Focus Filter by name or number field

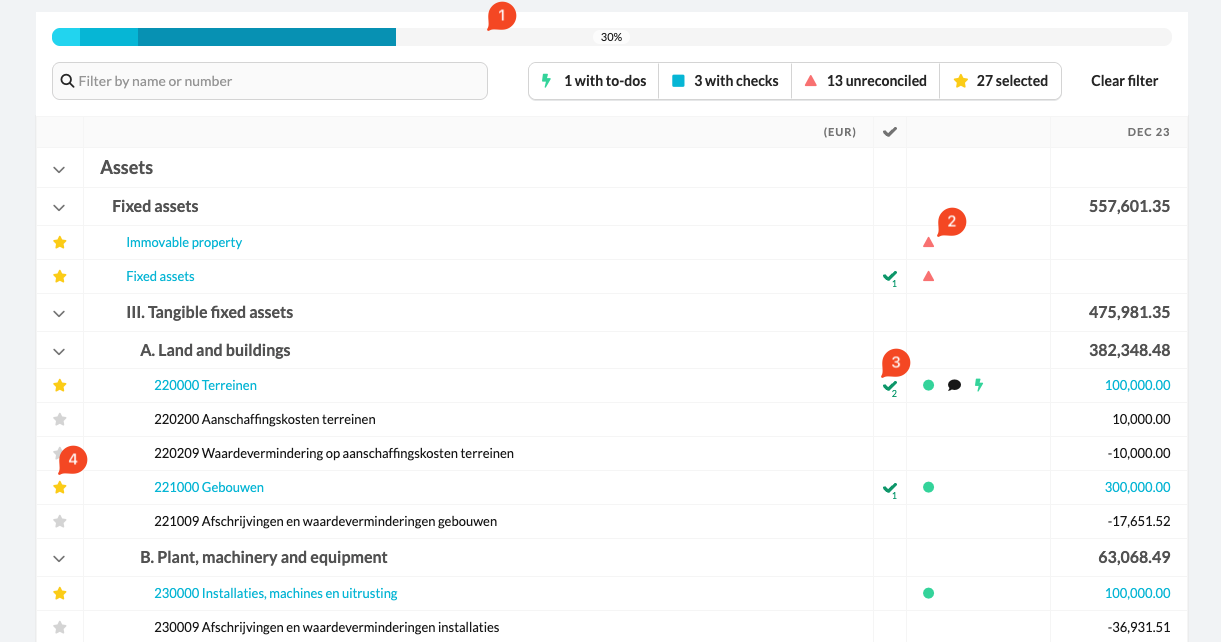click(270, 81)
